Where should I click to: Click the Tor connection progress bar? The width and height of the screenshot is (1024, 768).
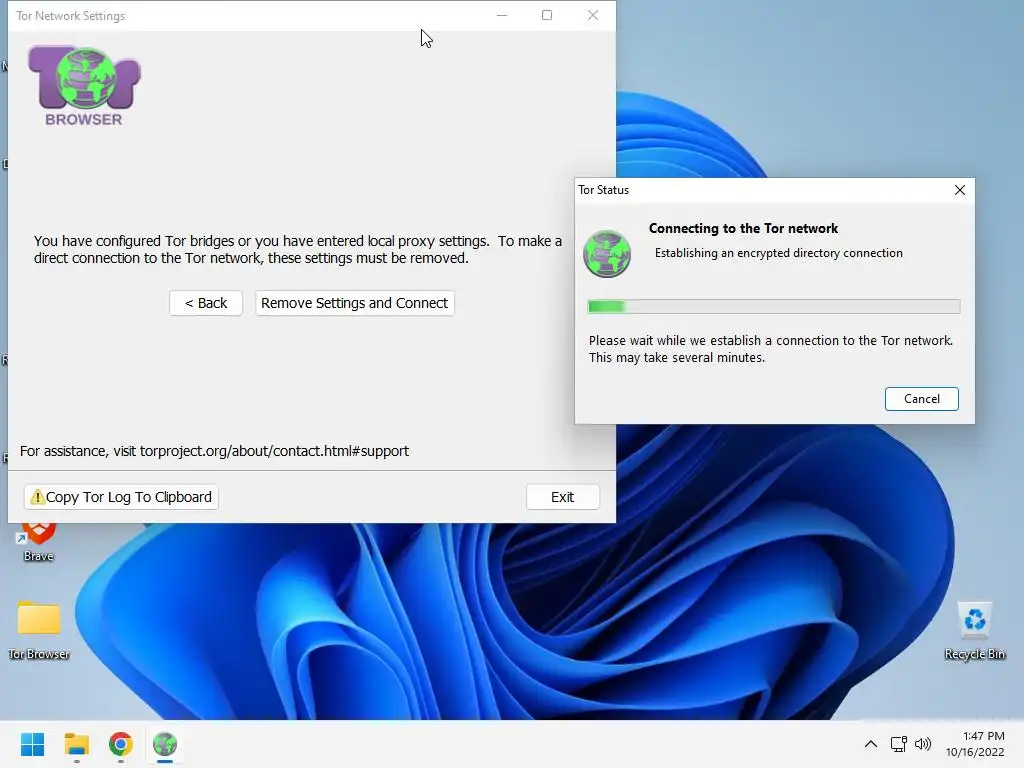pyautogui.click(x=773, y=306)
